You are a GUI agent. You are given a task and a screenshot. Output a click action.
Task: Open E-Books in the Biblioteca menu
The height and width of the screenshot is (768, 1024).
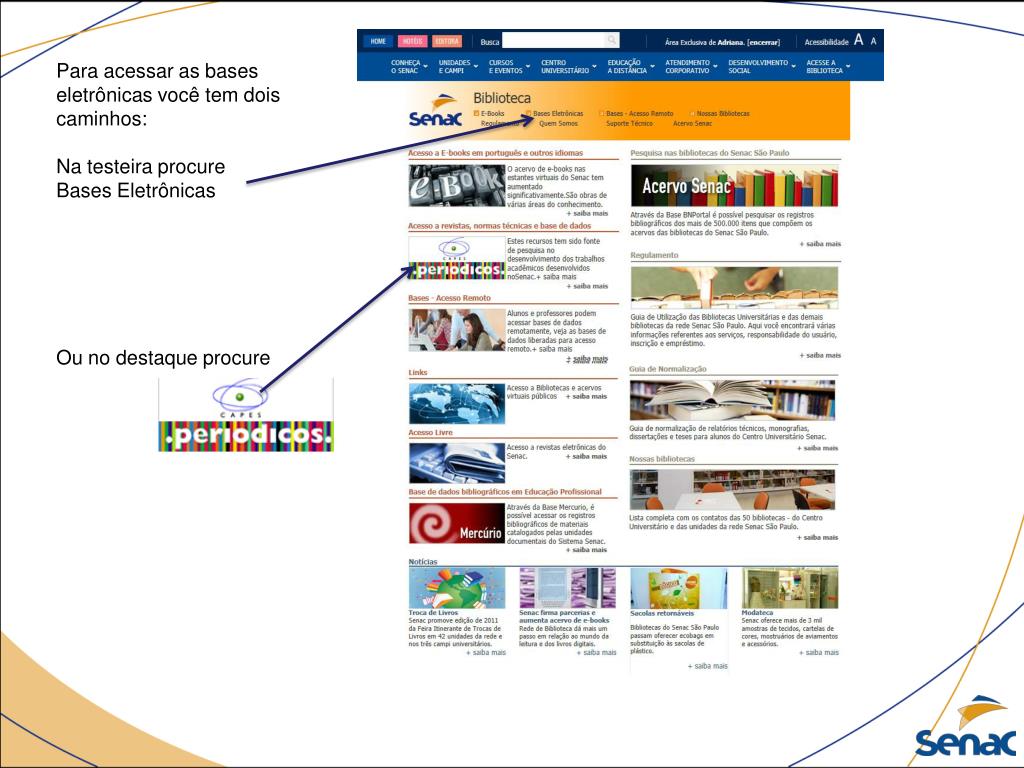(492, 114)
